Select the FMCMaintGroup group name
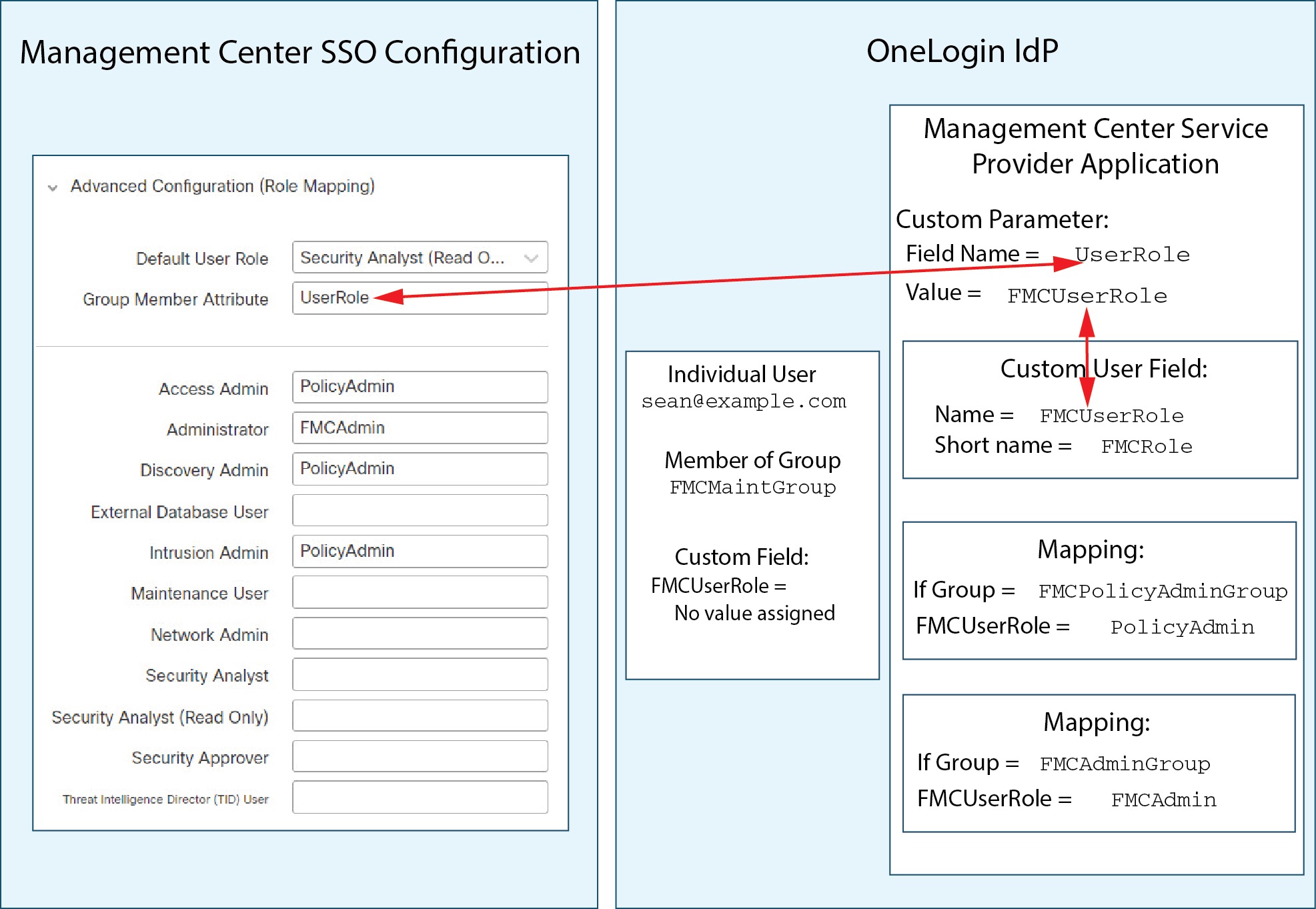This screenshot has width=1316, height=909. pos(752,488)
